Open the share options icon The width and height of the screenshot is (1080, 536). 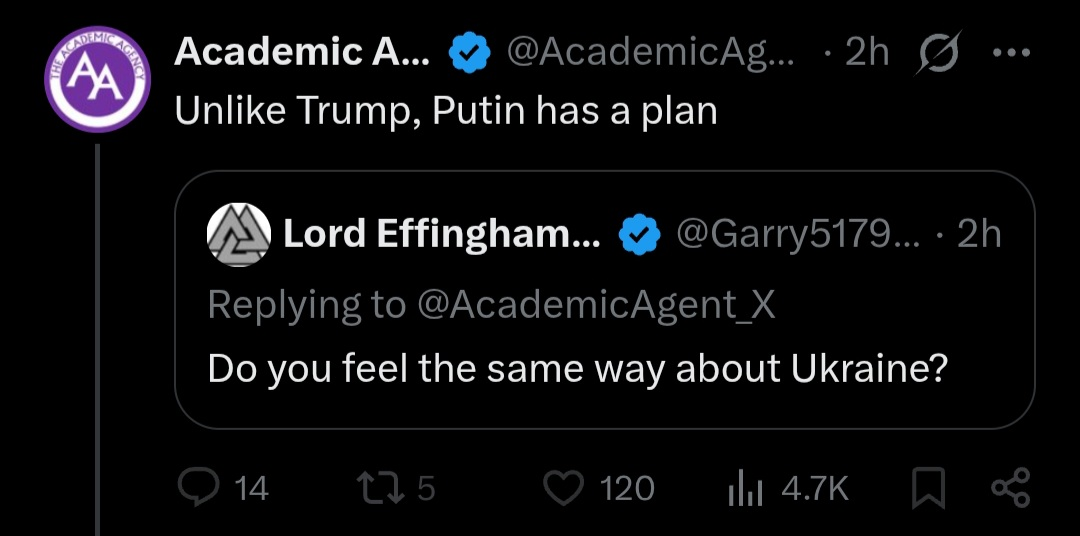click(x=1008, y=488)
